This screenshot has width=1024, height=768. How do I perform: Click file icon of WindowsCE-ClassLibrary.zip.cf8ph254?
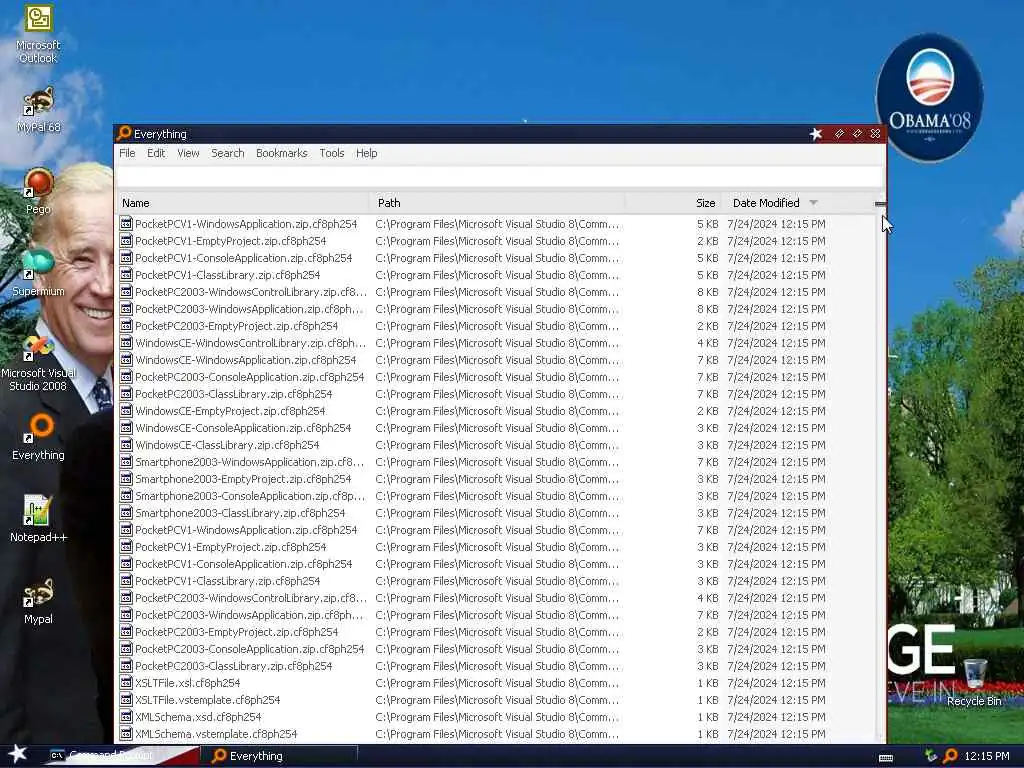126,445
